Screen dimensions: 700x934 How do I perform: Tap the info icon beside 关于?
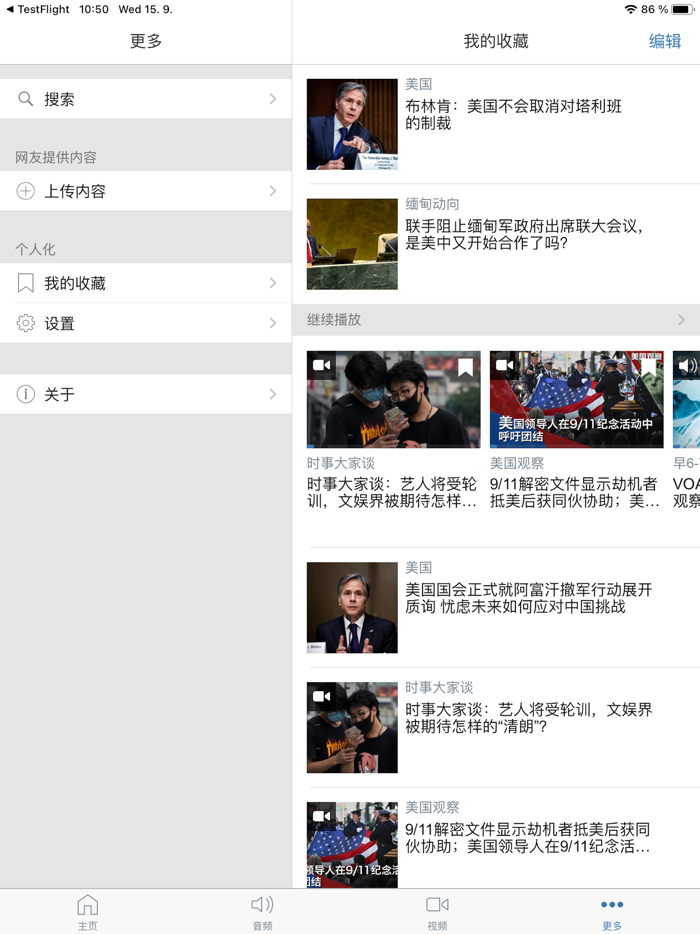[25, 394]
